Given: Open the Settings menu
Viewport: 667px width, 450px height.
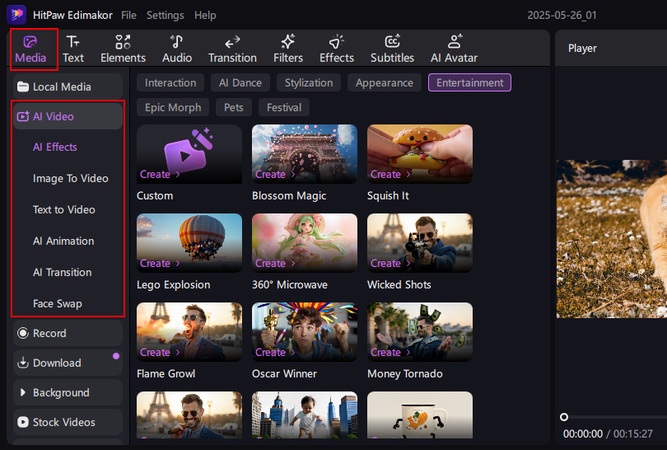Looking at the screenshot, I should tap(165, 15).
